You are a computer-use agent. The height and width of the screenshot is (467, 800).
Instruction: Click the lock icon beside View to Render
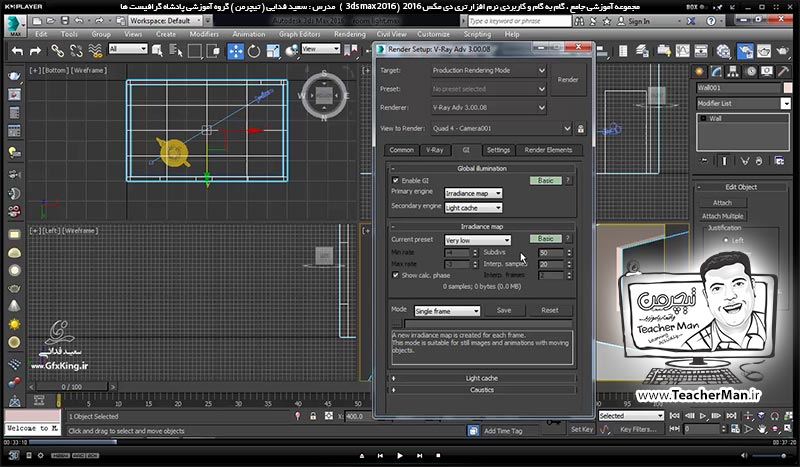581,129
